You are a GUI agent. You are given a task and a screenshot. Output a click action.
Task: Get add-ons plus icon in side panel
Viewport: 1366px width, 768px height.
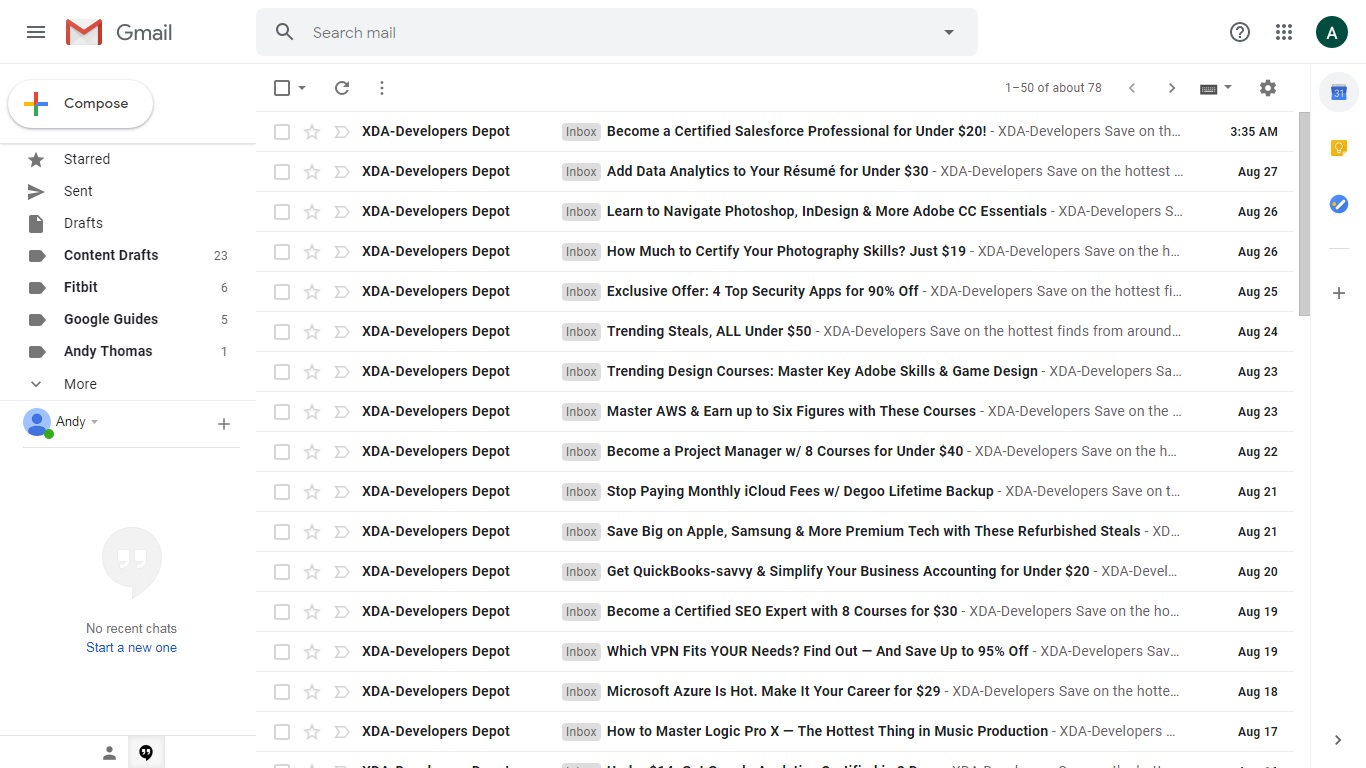(x=1339, y=293)
